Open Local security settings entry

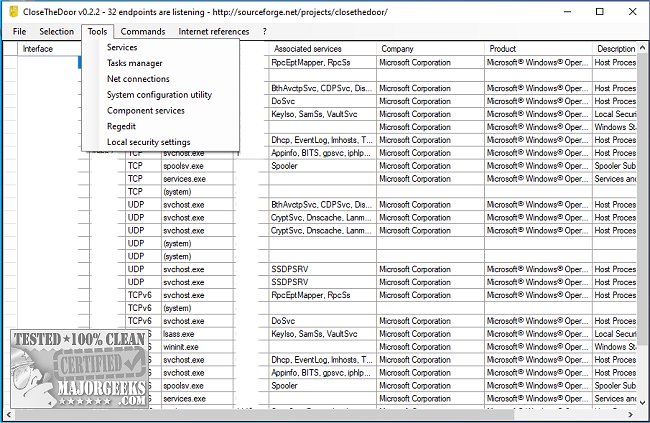click(x=160, y=142)
